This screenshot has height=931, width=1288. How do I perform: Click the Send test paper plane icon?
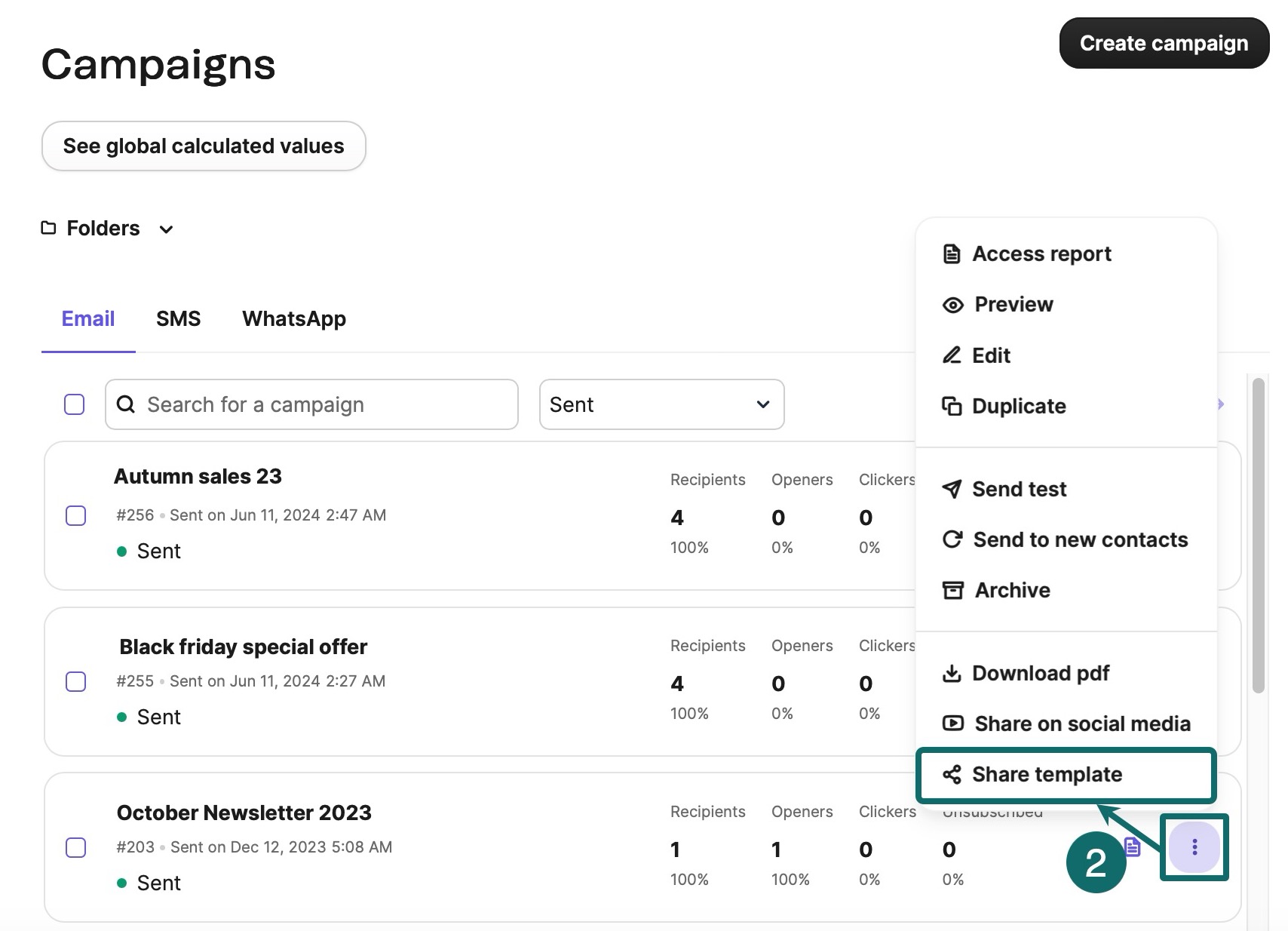click(952, 489)
